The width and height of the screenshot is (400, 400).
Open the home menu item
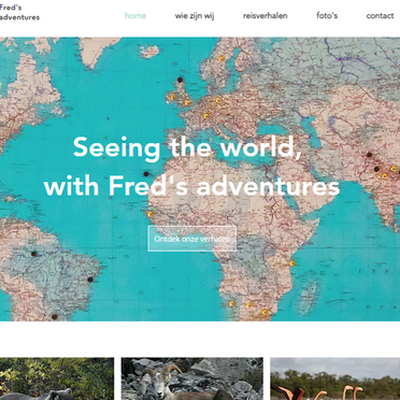pyautogui.click(x=135, y=16)
